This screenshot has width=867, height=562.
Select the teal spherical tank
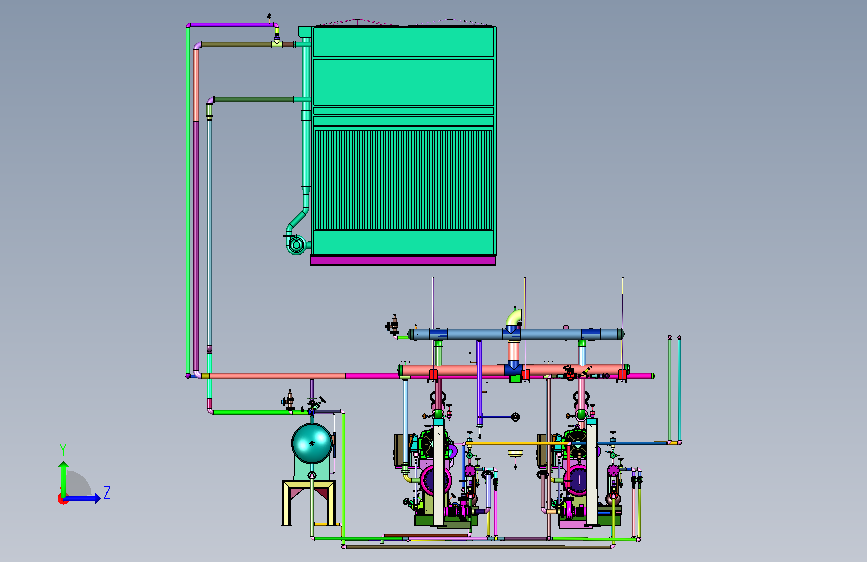click(312, 443)
